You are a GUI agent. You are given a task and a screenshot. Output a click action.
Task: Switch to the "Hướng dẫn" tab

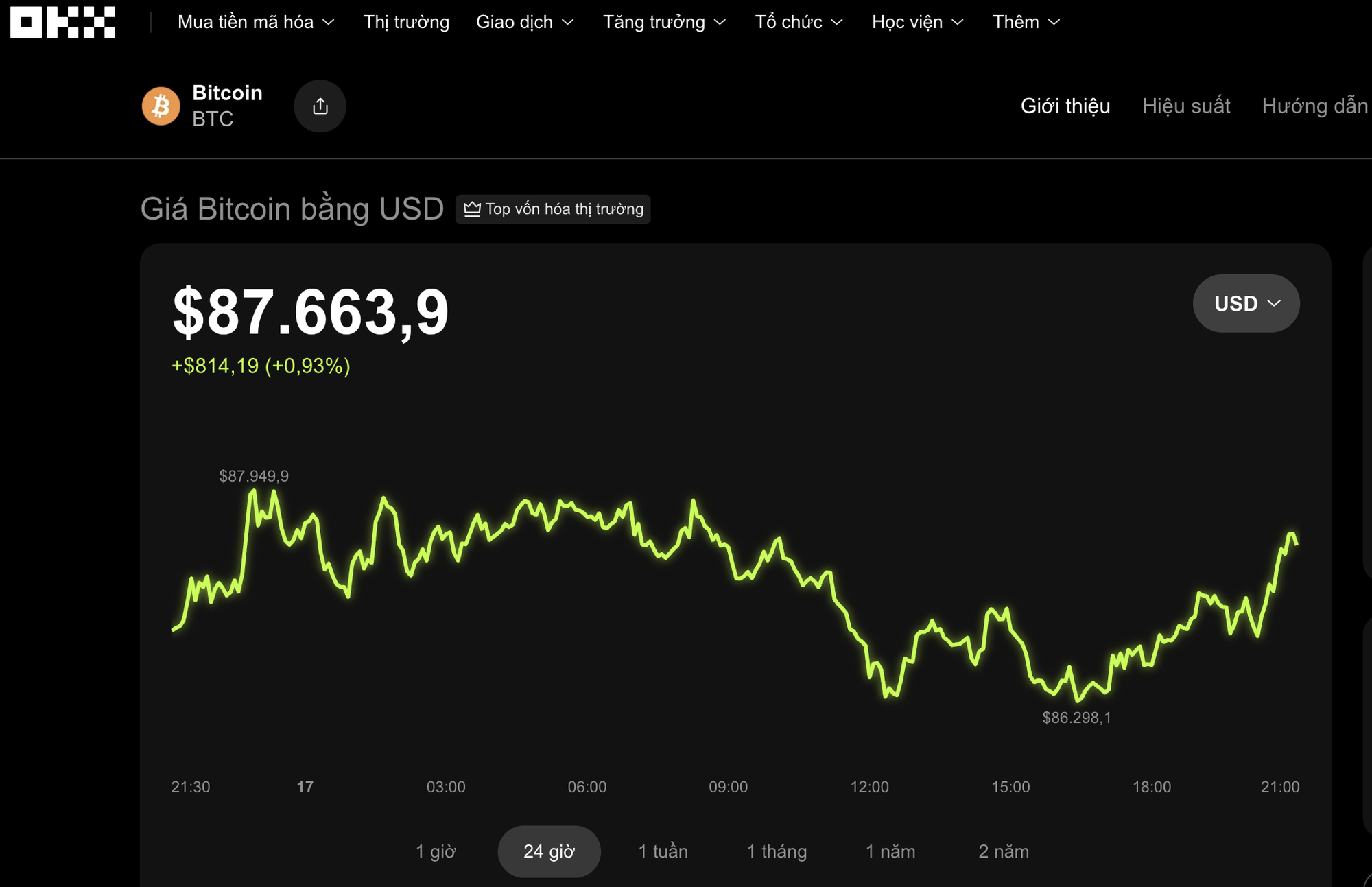pyautogui.click(x=1315, y=106)
